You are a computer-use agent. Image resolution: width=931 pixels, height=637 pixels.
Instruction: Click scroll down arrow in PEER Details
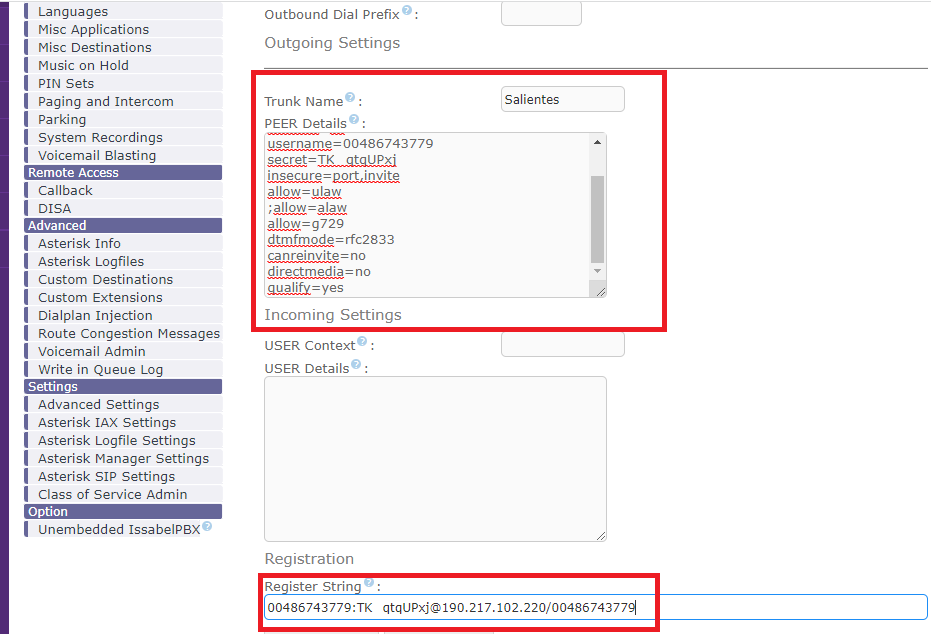coord(597,271)
